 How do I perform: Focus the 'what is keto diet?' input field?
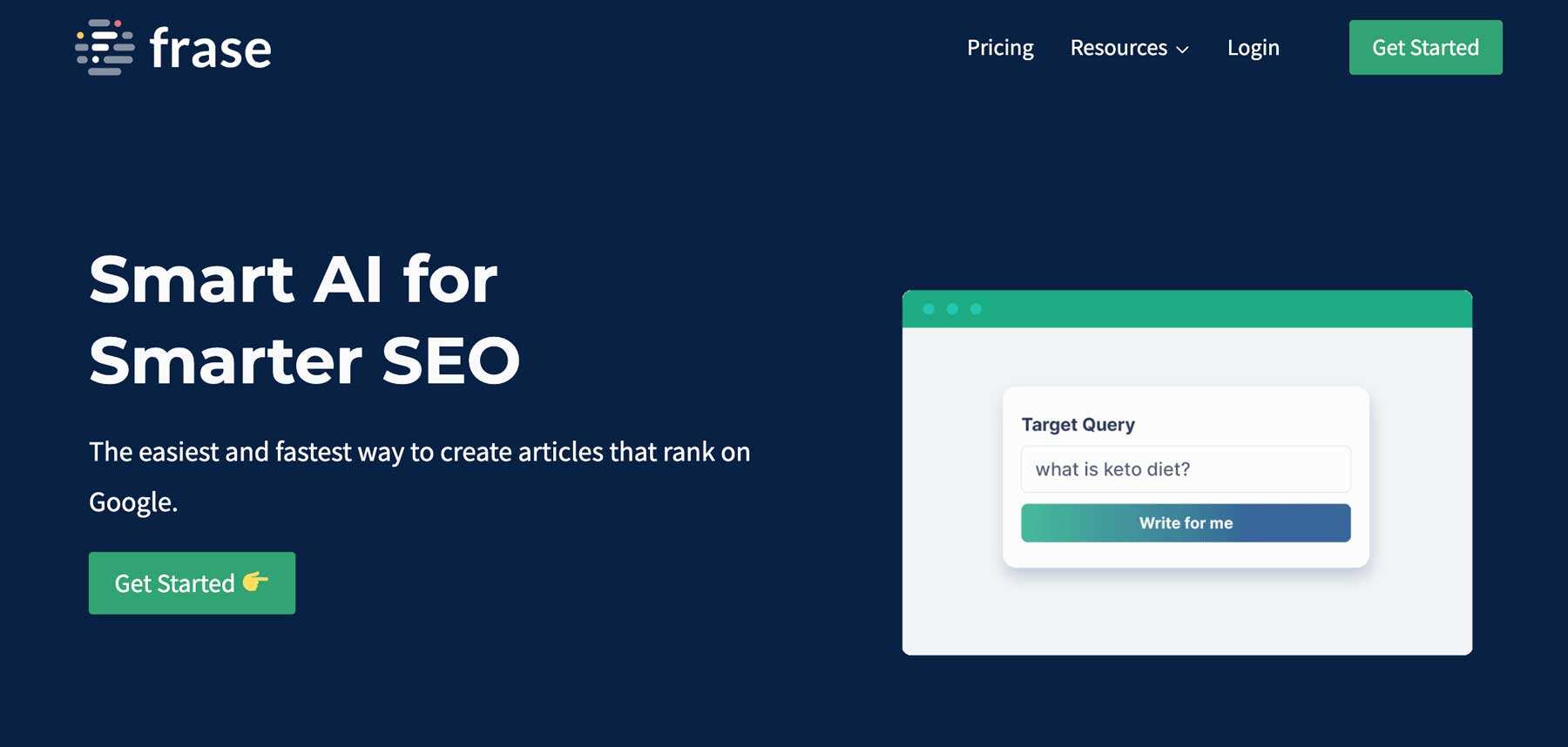[1185, 469]
